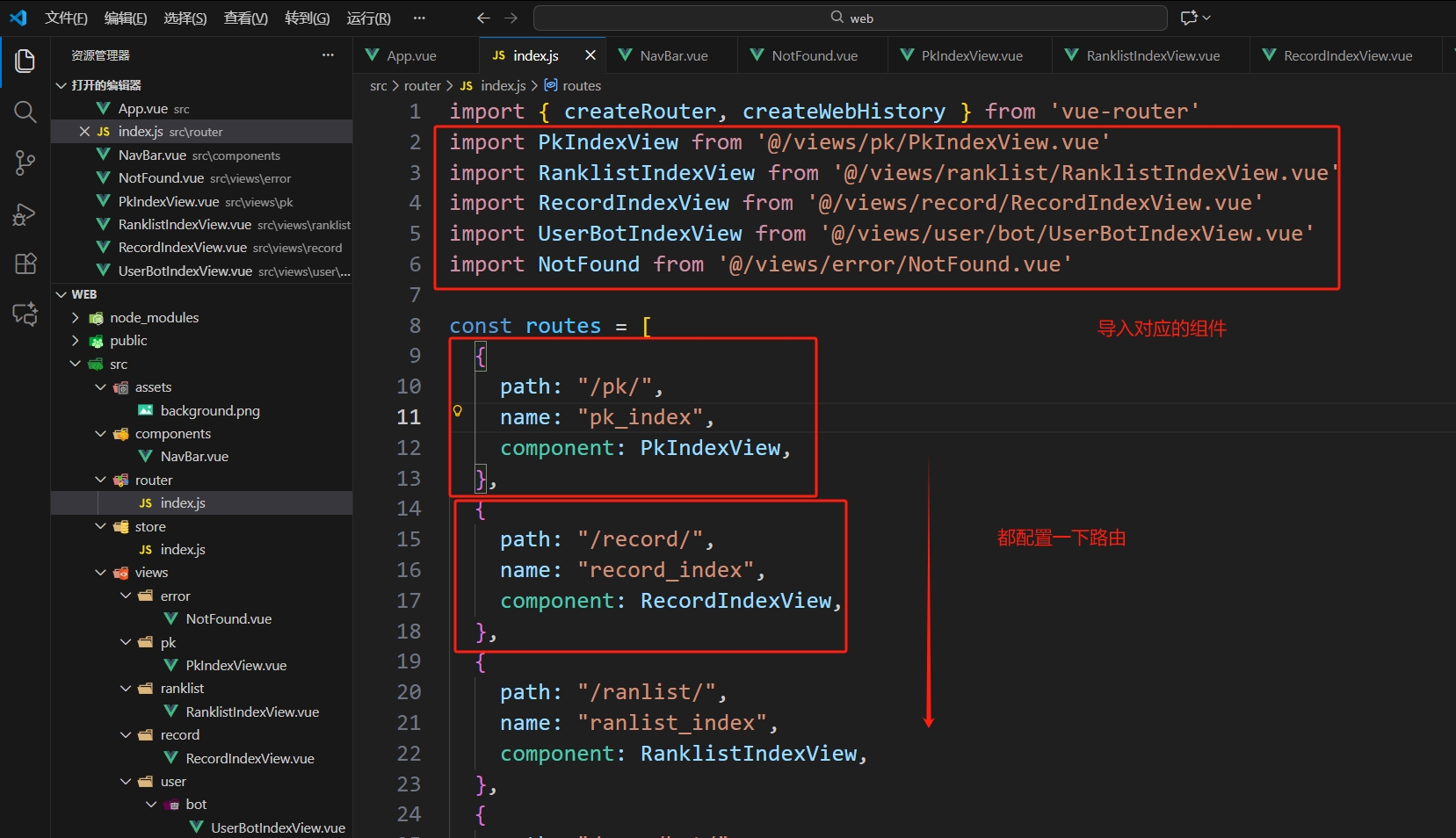
Task: Click the router breadcrumb segment
Action: tap(422, 85)
